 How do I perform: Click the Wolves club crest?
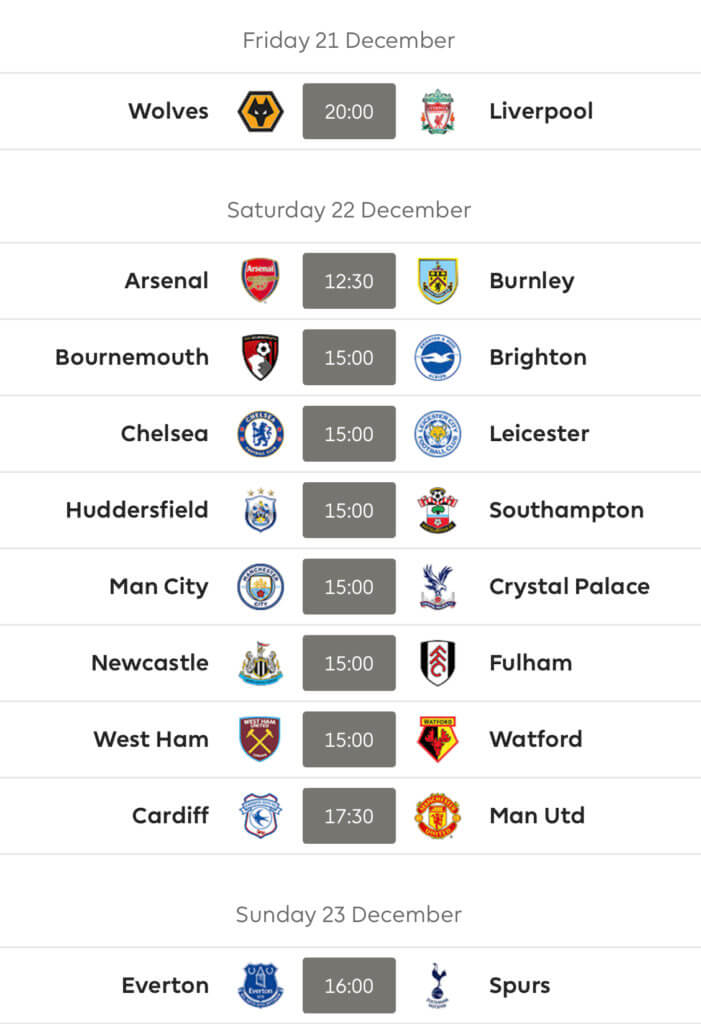pyautogui.click(x=260, y=111)
